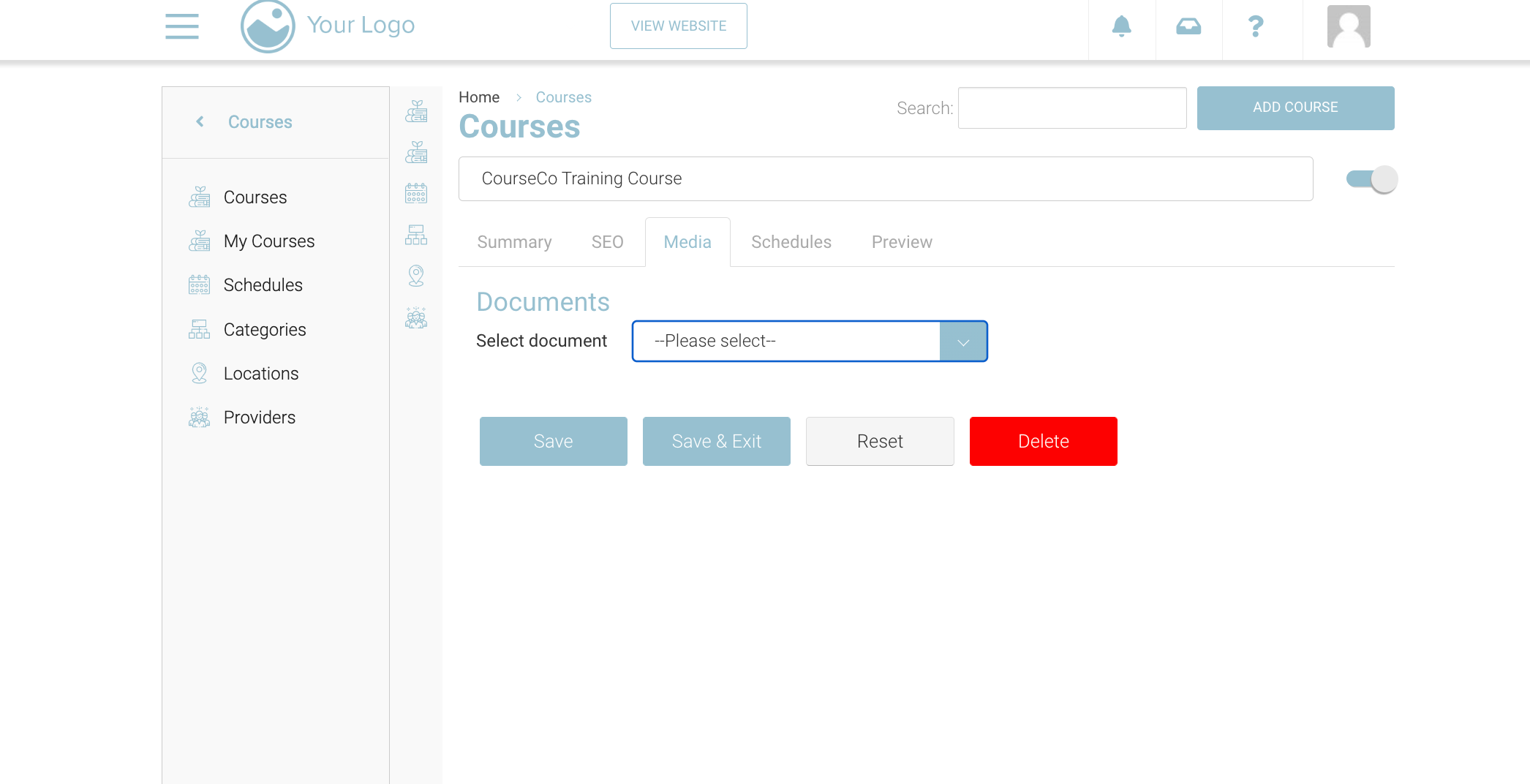Click the dropdown arrow beside Please select

point(963,342)
